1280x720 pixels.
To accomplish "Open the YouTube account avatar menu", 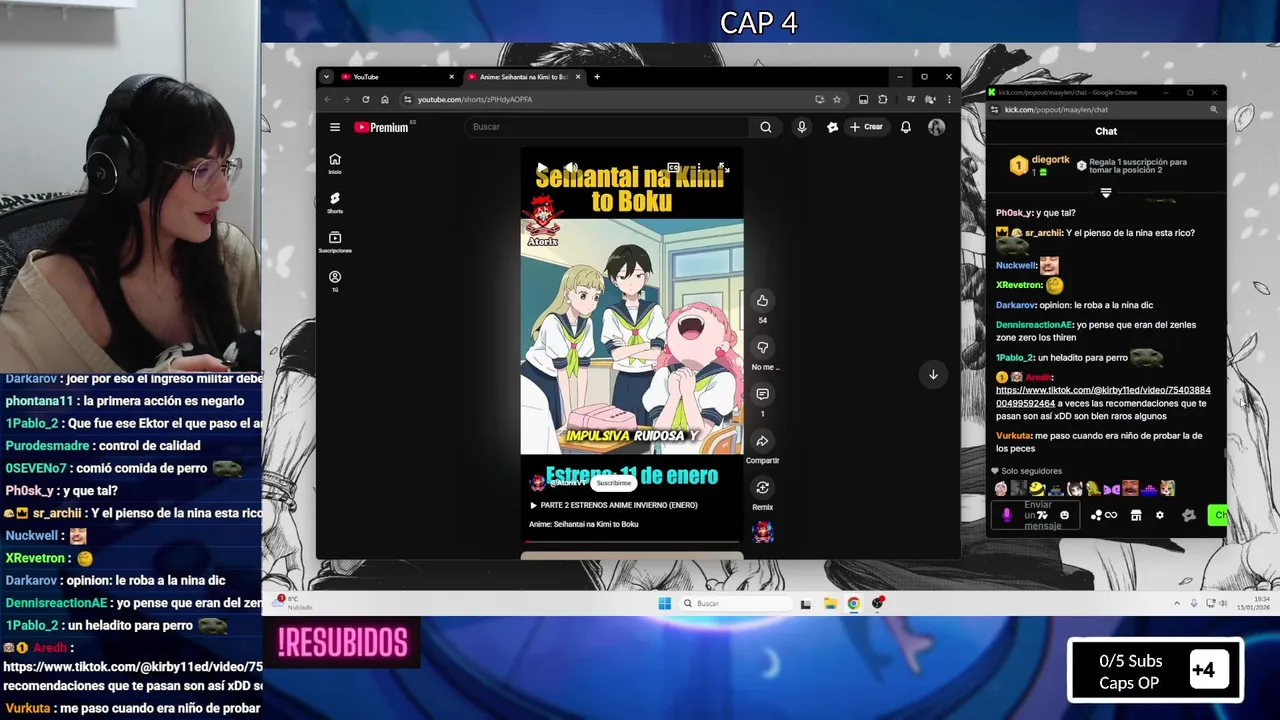I will pos(936,127).
